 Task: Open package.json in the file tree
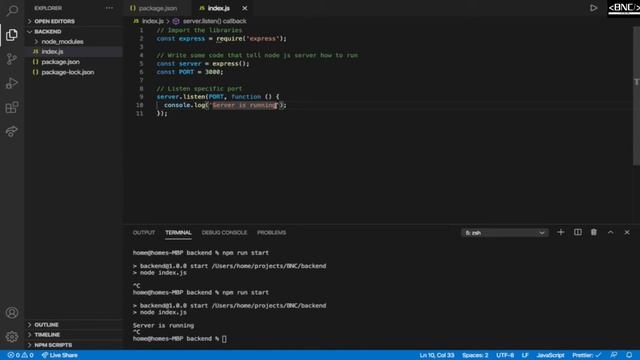pyautogui.click(x=60, y=62)
